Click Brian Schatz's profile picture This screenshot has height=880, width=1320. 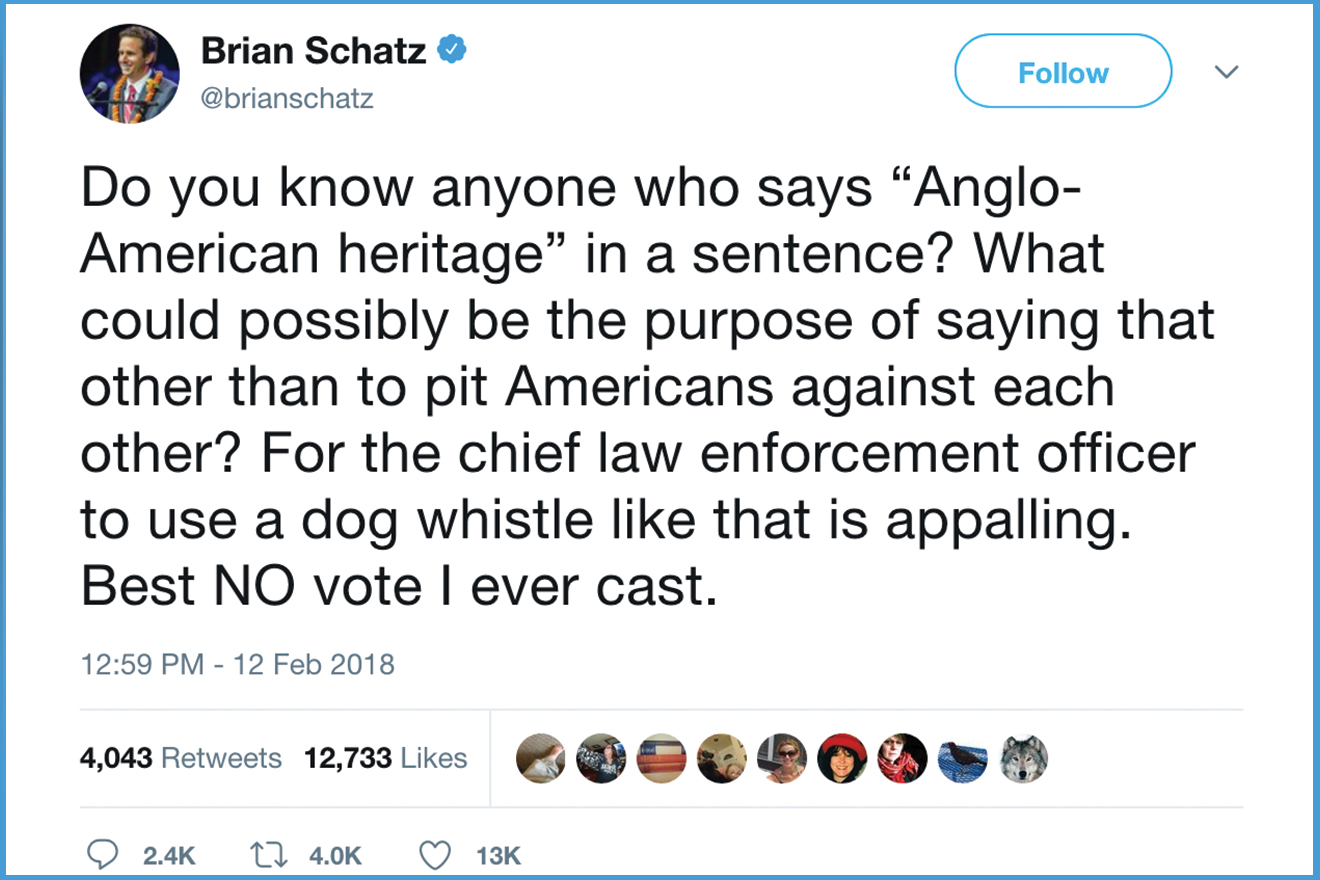point(130,72)
